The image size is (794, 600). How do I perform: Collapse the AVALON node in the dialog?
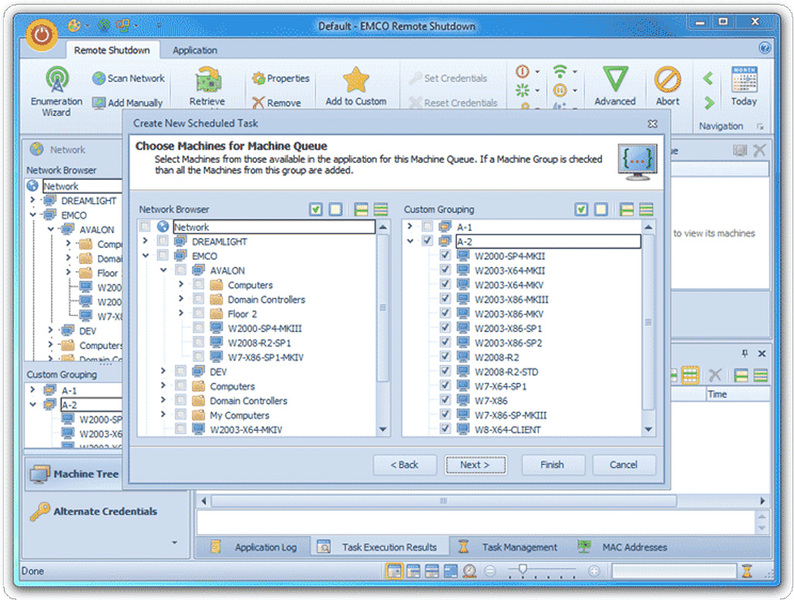(x=164, y=270)
